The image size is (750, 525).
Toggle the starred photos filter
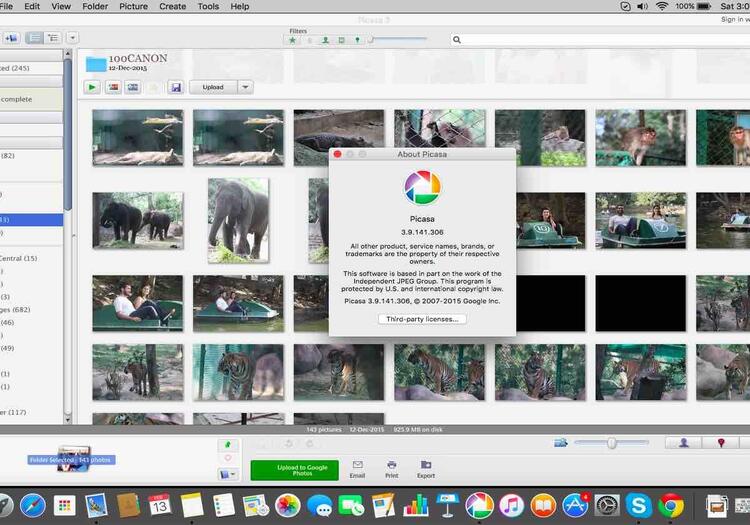point(293,40)
